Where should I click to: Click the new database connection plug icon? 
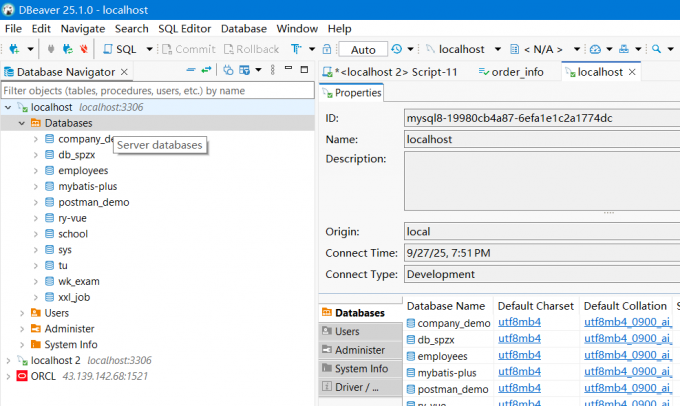pyautogui.click(x=13, y=49)
